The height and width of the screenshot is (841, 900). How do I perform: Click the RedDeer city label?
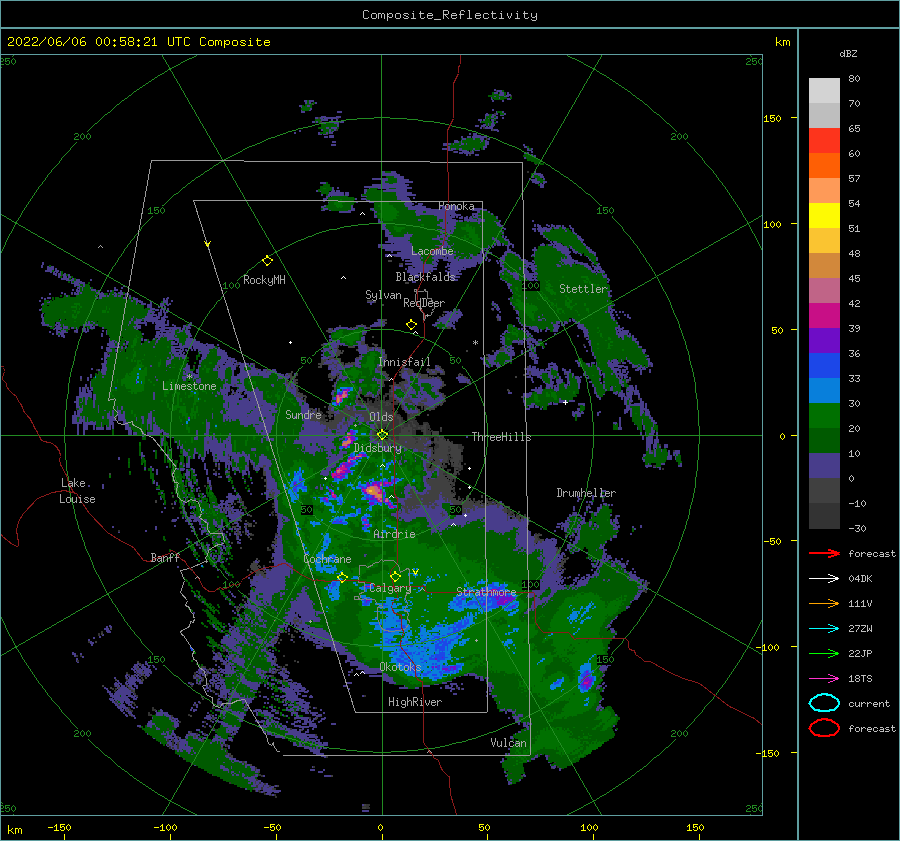pos(424,303)
